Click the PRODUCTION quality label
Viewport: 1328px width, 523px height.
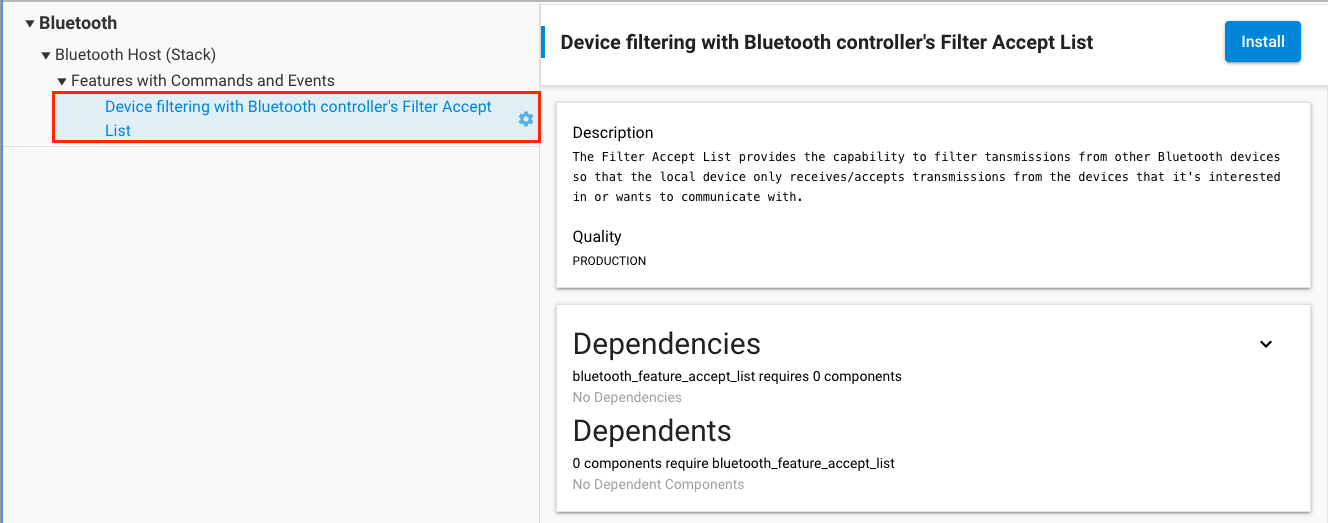pos(609,261)
